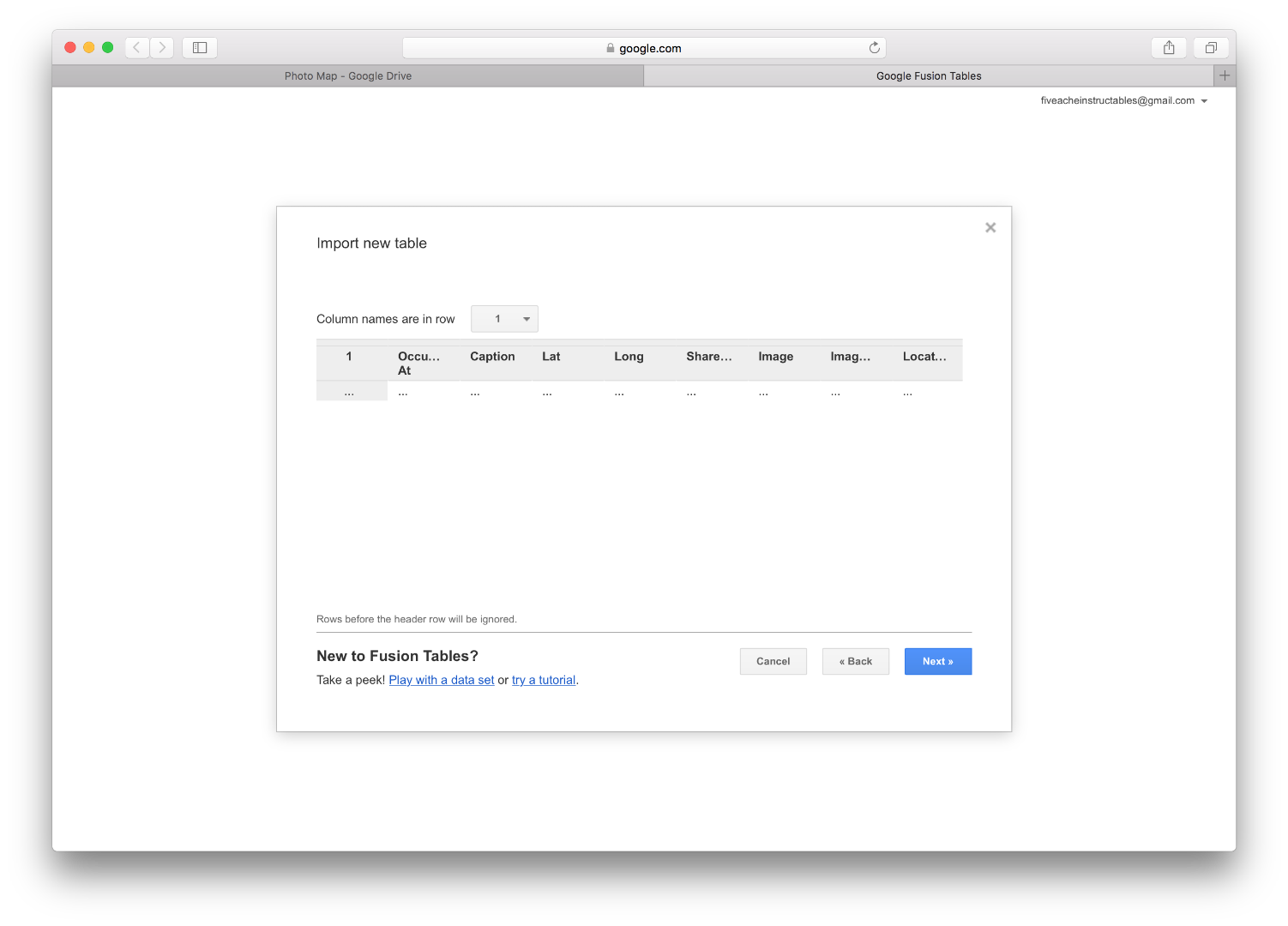Click the forward navigation arrow
Viewport: 1288px width, 926px height.
pos(162,47)
